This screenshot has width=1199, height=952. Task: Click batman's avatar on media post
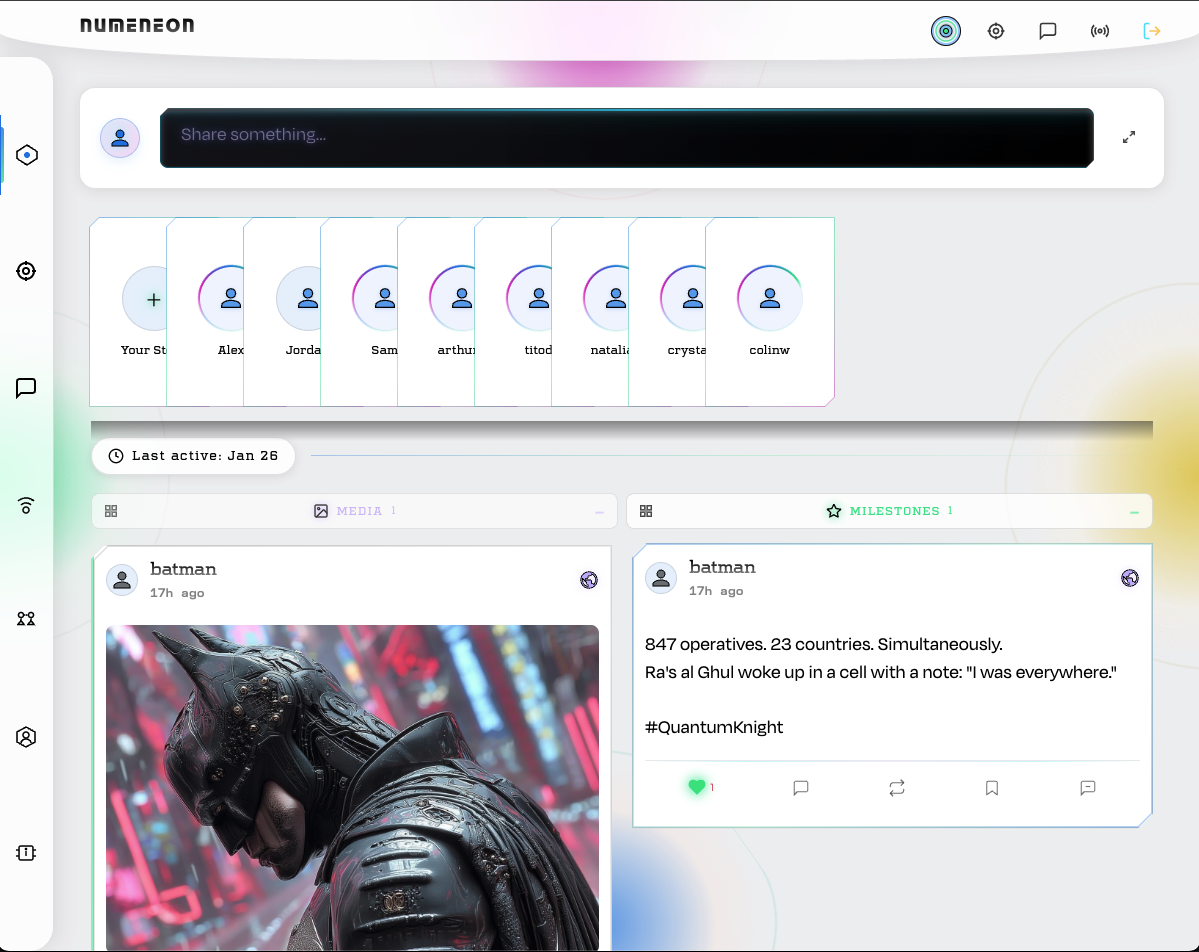[122, 580]
